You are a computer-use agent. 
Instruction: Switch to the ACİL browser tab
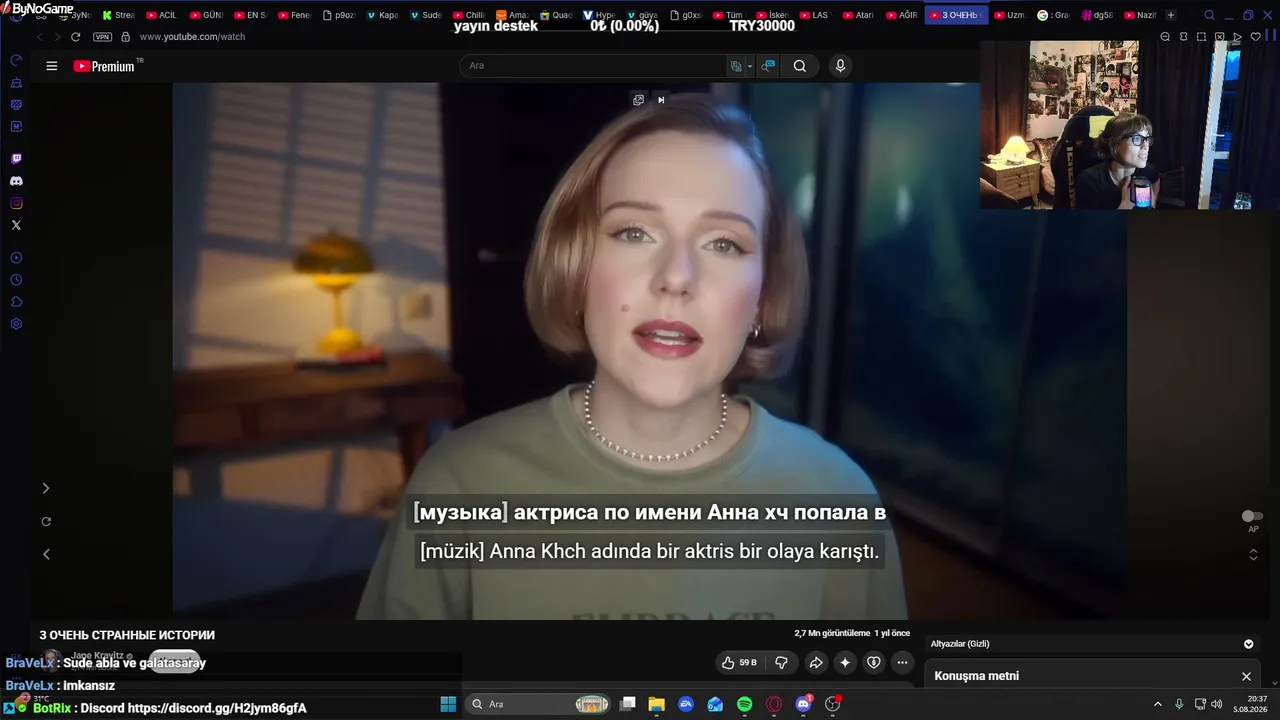click(x=161, y=15)
